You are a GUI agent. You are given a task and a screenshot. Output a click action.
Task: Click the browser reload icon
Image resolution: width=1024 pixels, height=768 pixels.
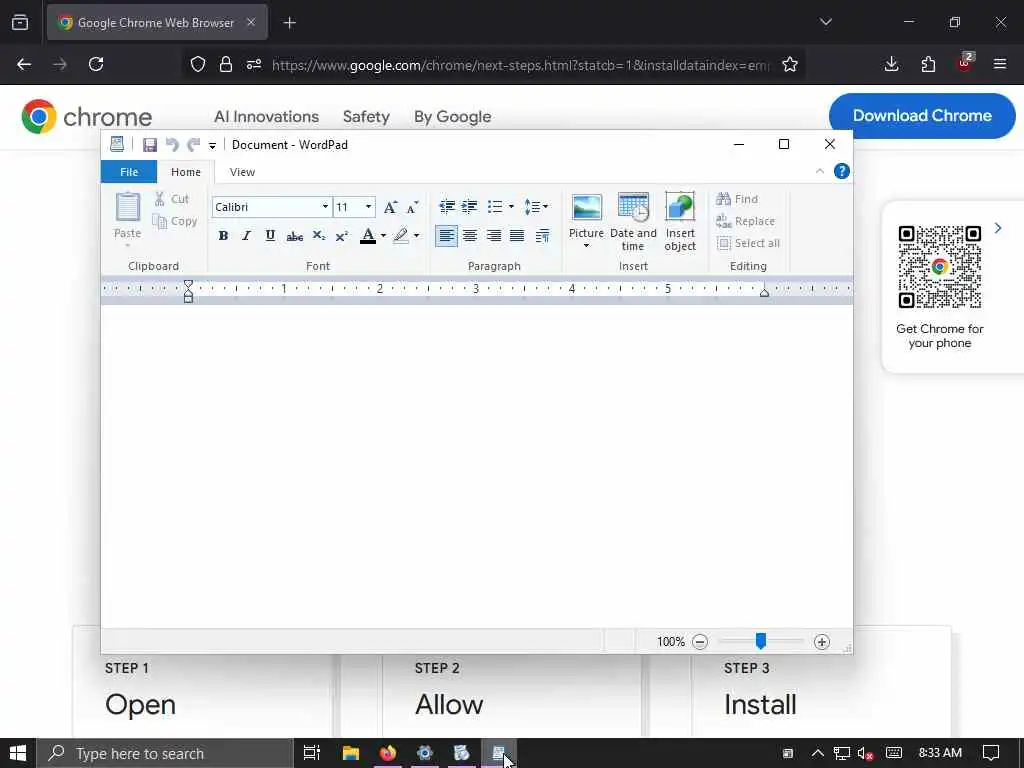(96, 64)
